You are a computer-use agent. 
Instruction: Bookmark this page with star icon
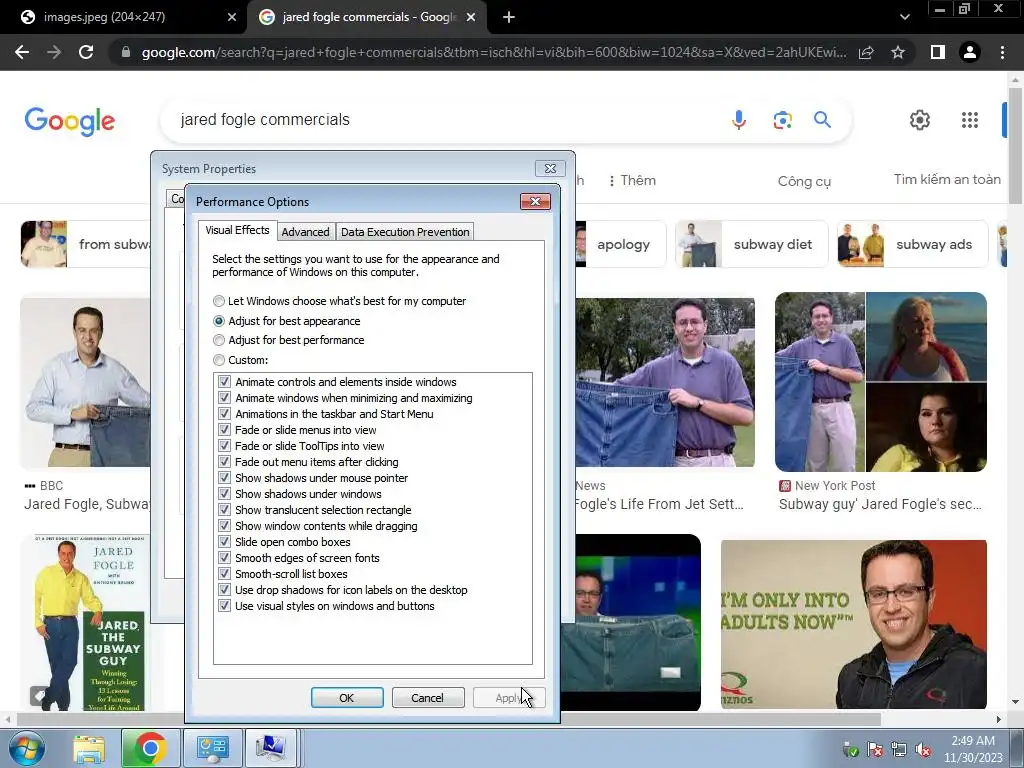point(898,52)
